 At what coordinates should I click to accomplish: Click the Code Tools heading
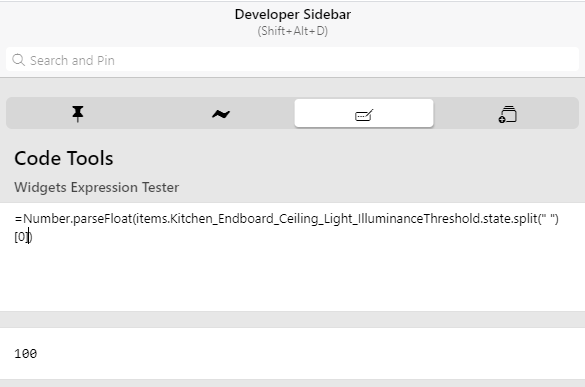[64, 158]
